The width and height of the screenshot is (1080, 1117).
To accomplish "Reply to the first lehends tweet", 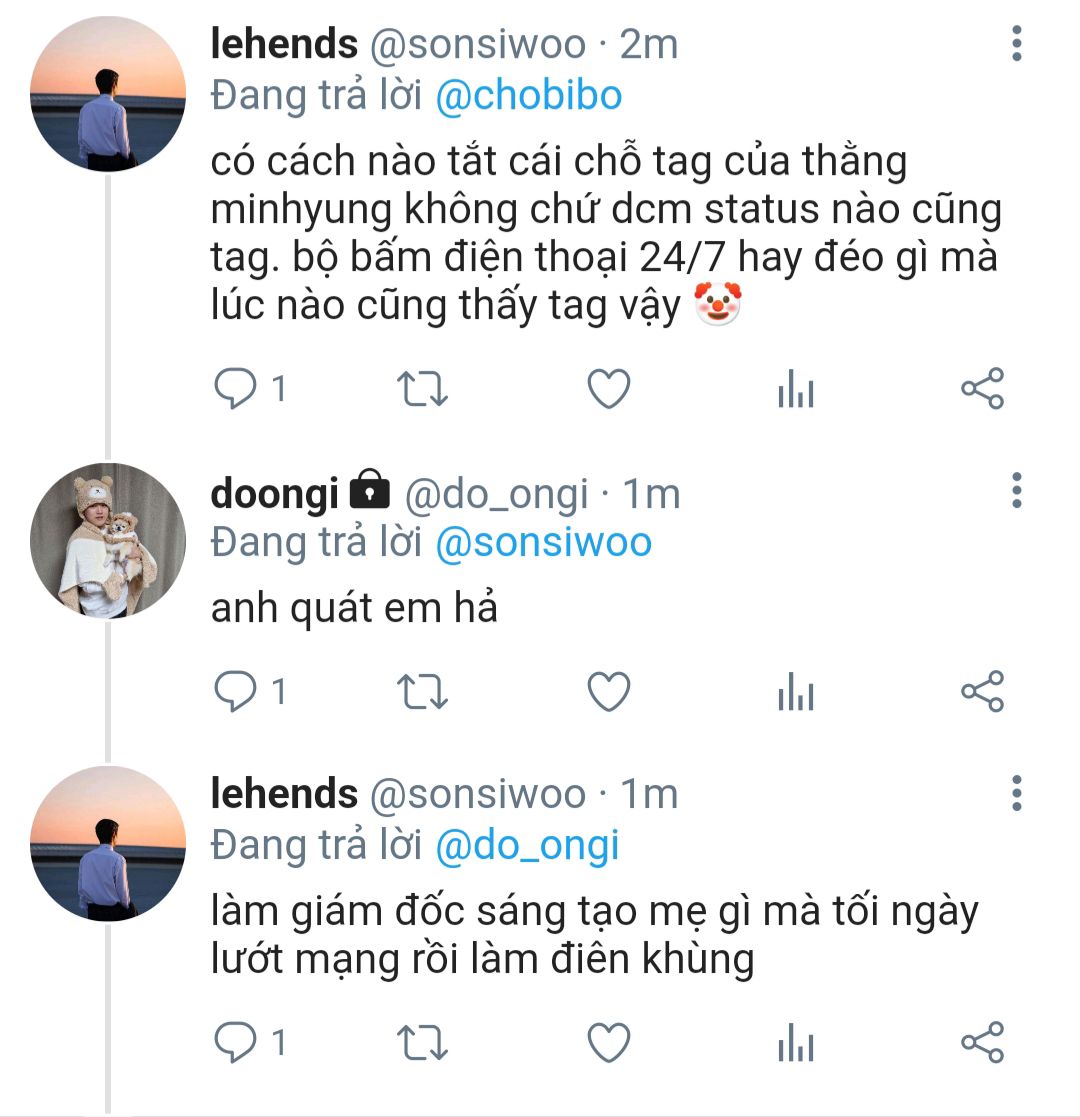I will point(237,389).
